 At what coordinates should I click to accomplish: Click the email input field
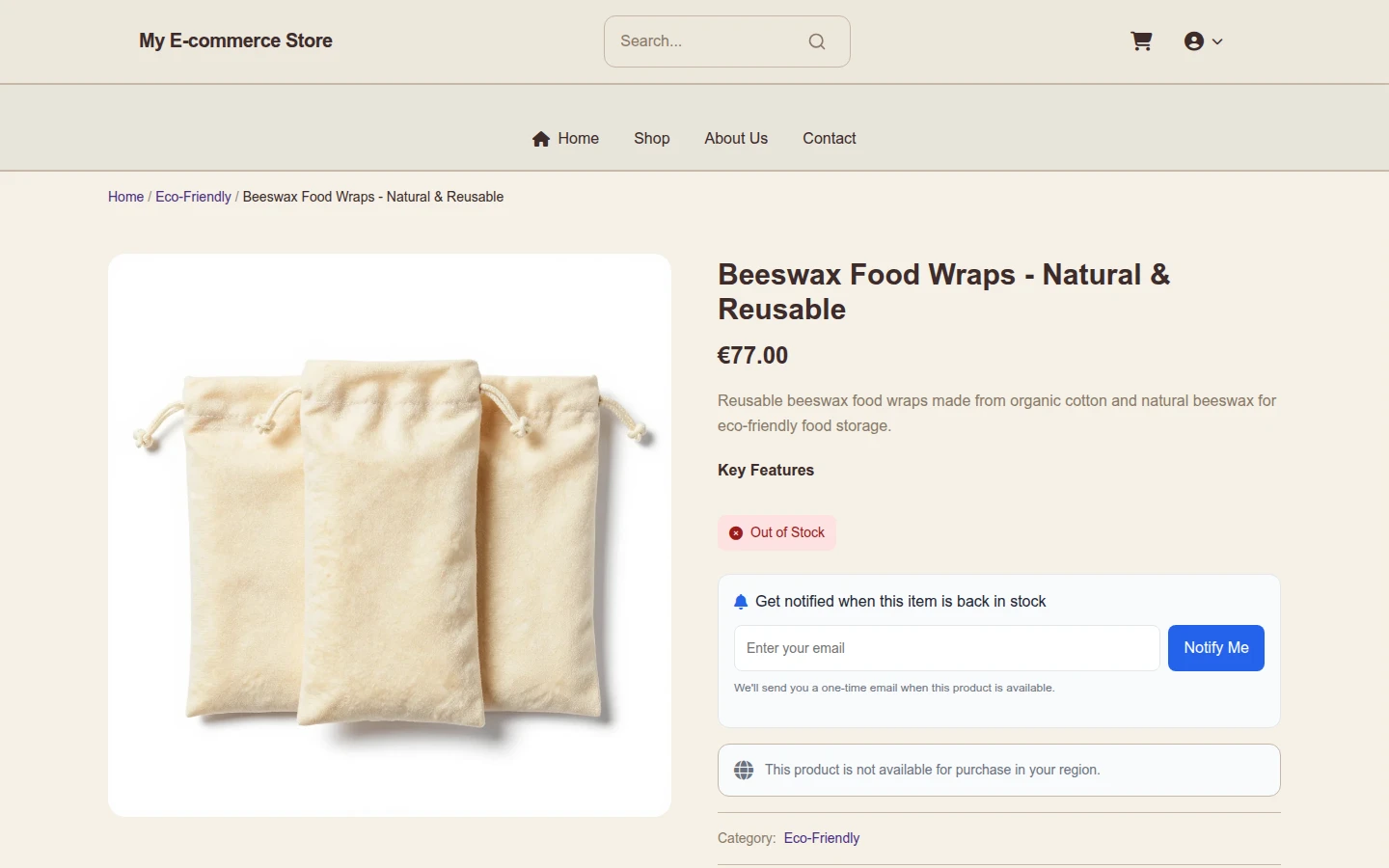tap(947, 648)
